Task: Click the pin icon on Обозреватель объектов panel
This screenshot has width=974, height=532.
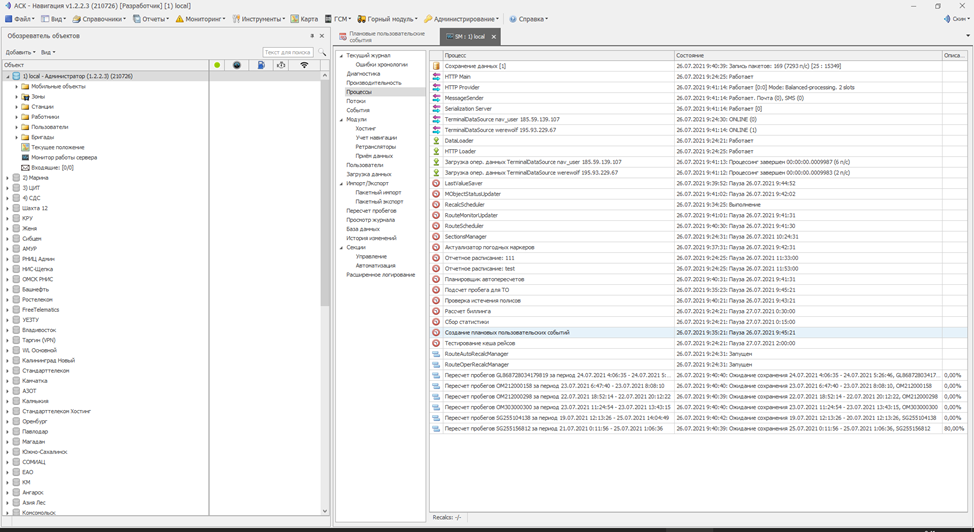Action: pos(312,36)
